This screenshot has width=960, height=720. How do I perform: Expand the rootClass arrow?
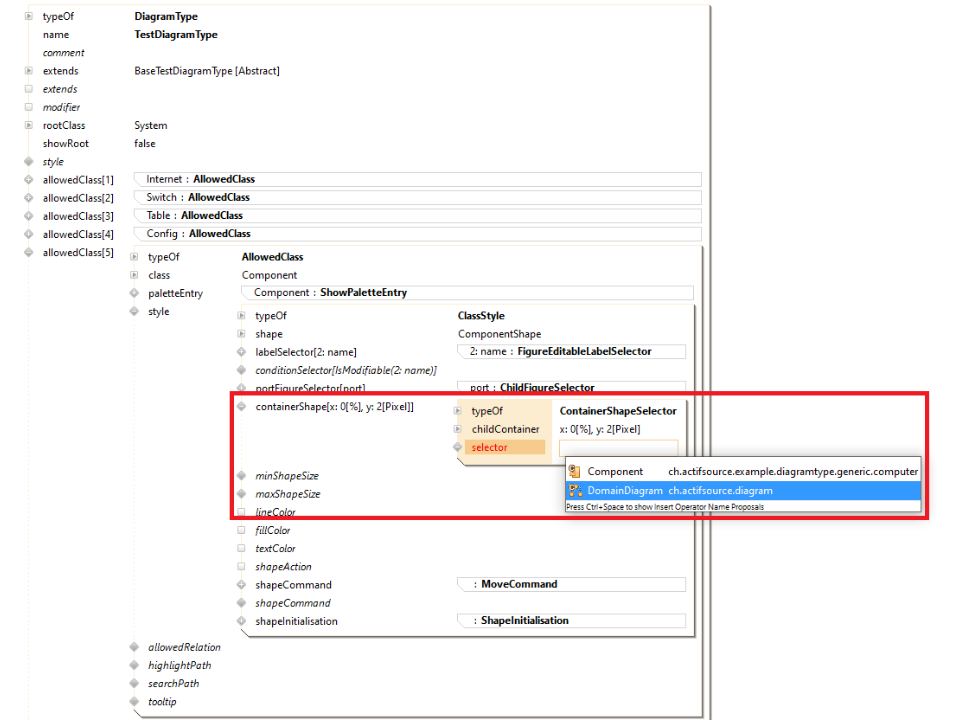point(29,125)
